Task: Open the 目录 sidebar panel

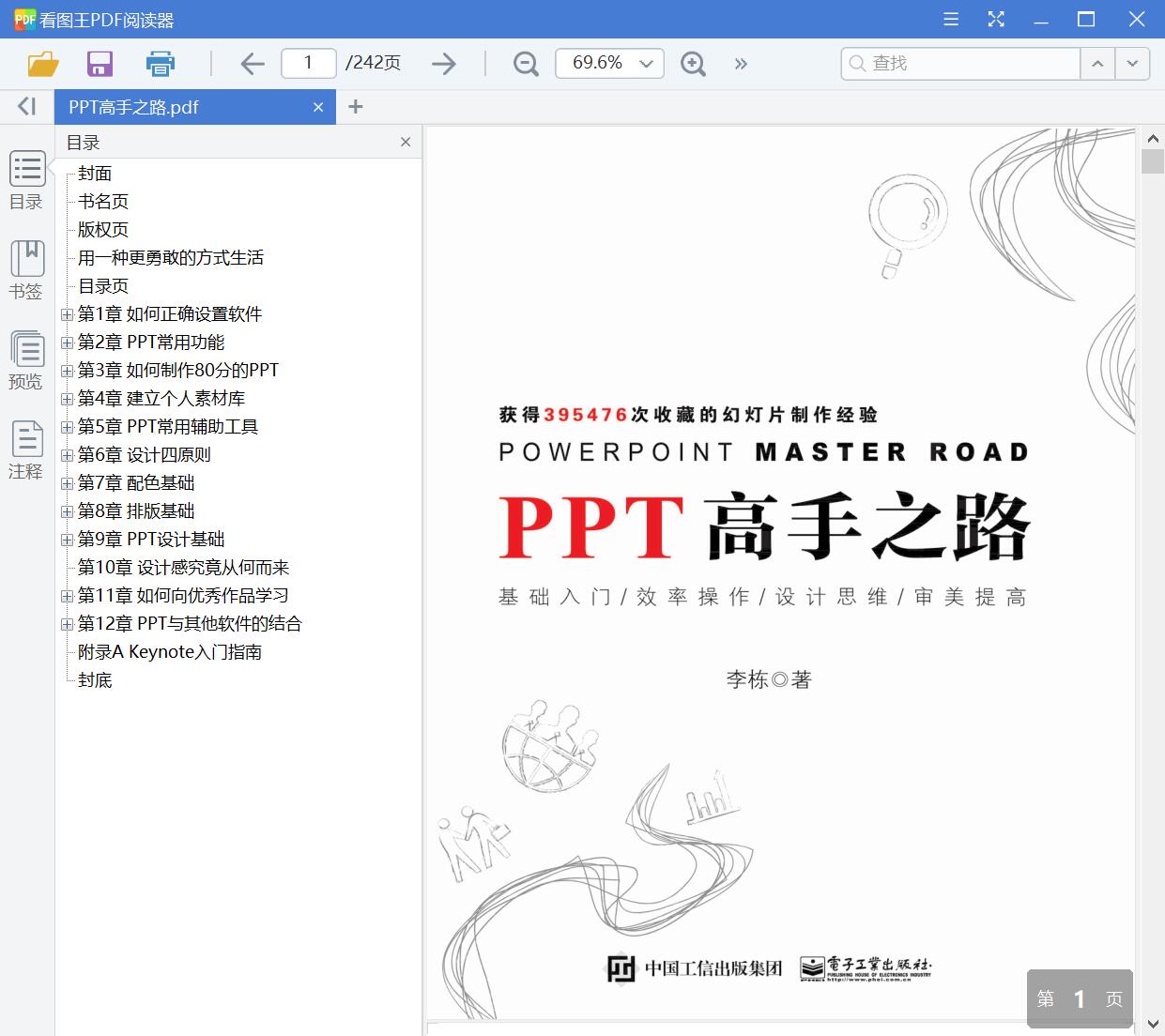Action: 27,180
